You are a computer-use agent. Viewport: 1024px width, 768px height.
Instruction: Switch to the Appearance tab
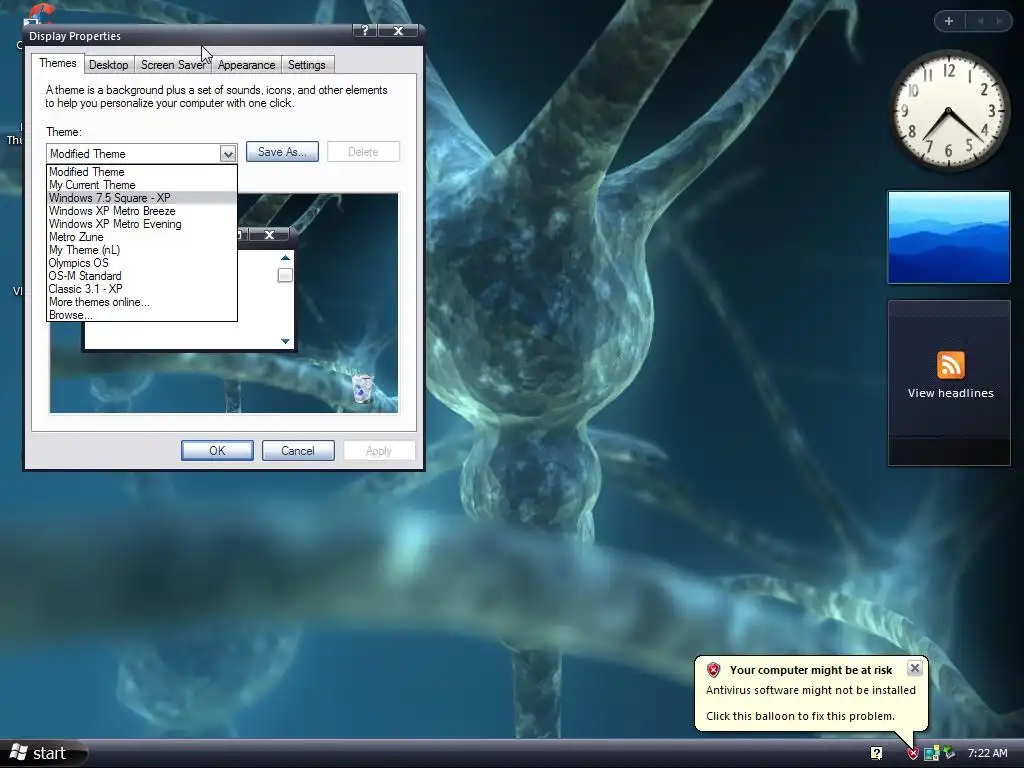coord(246,65)
